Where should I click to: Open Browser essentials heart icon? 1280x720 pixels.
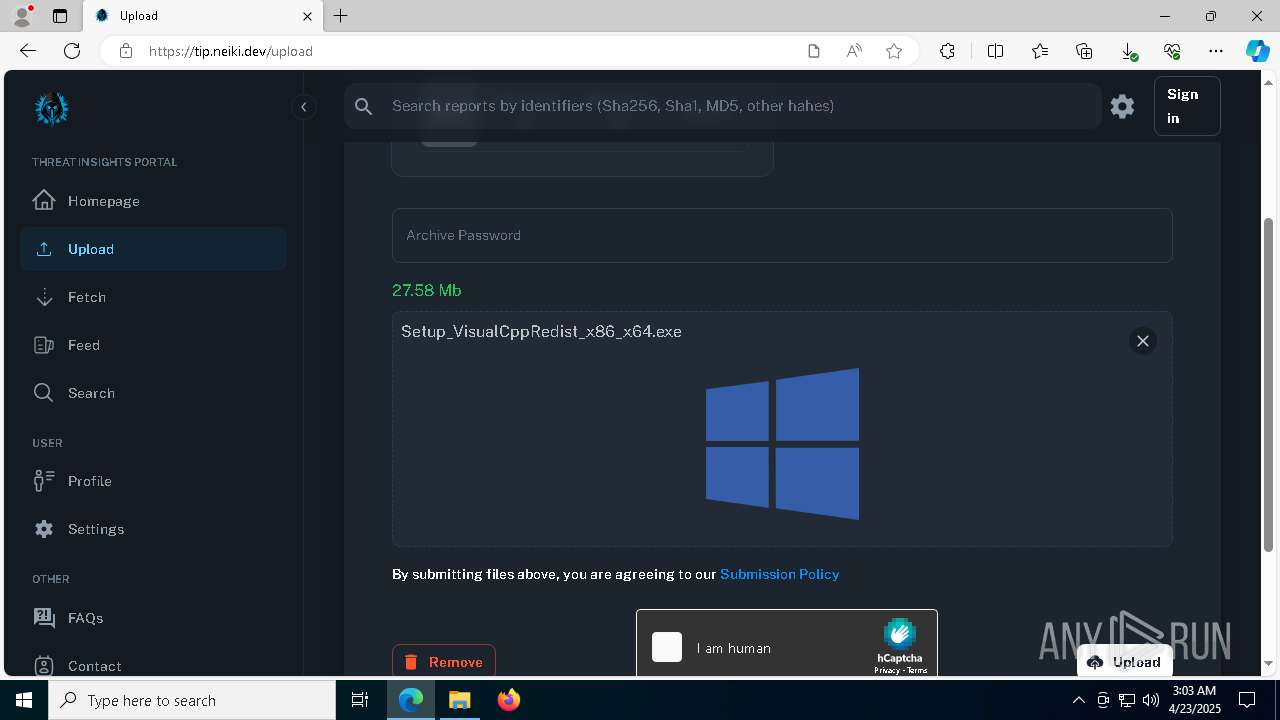1172,51
